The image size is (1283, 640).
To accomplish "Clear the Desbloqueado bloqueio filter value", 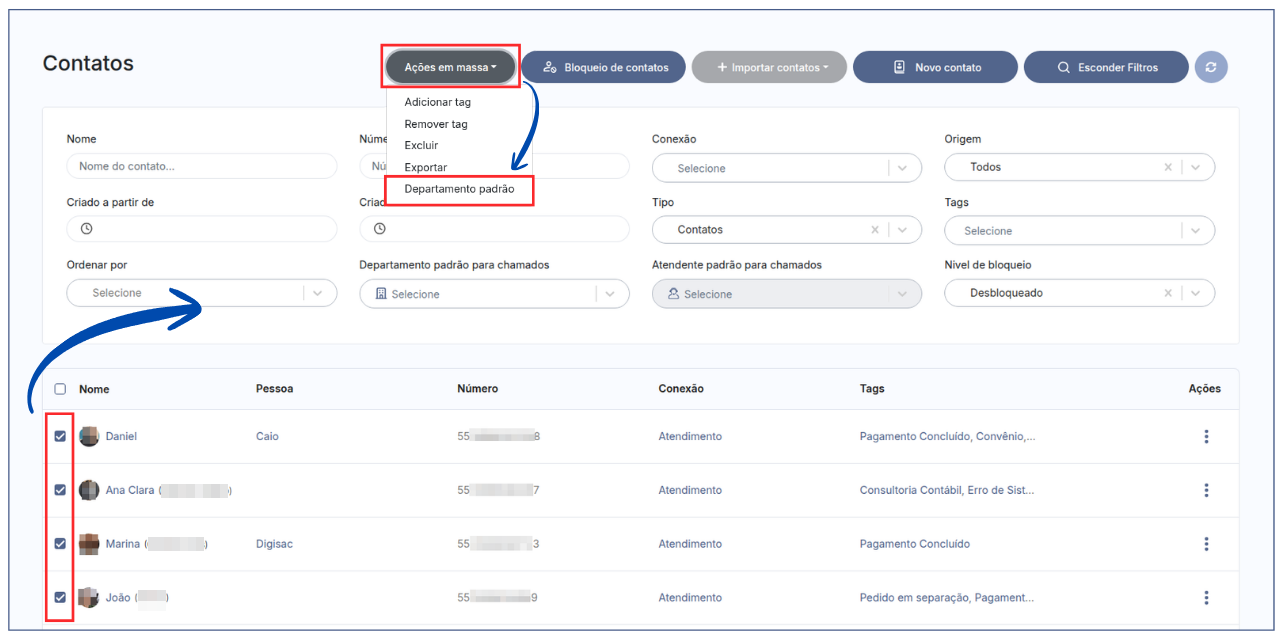I will pos(1167,293).
